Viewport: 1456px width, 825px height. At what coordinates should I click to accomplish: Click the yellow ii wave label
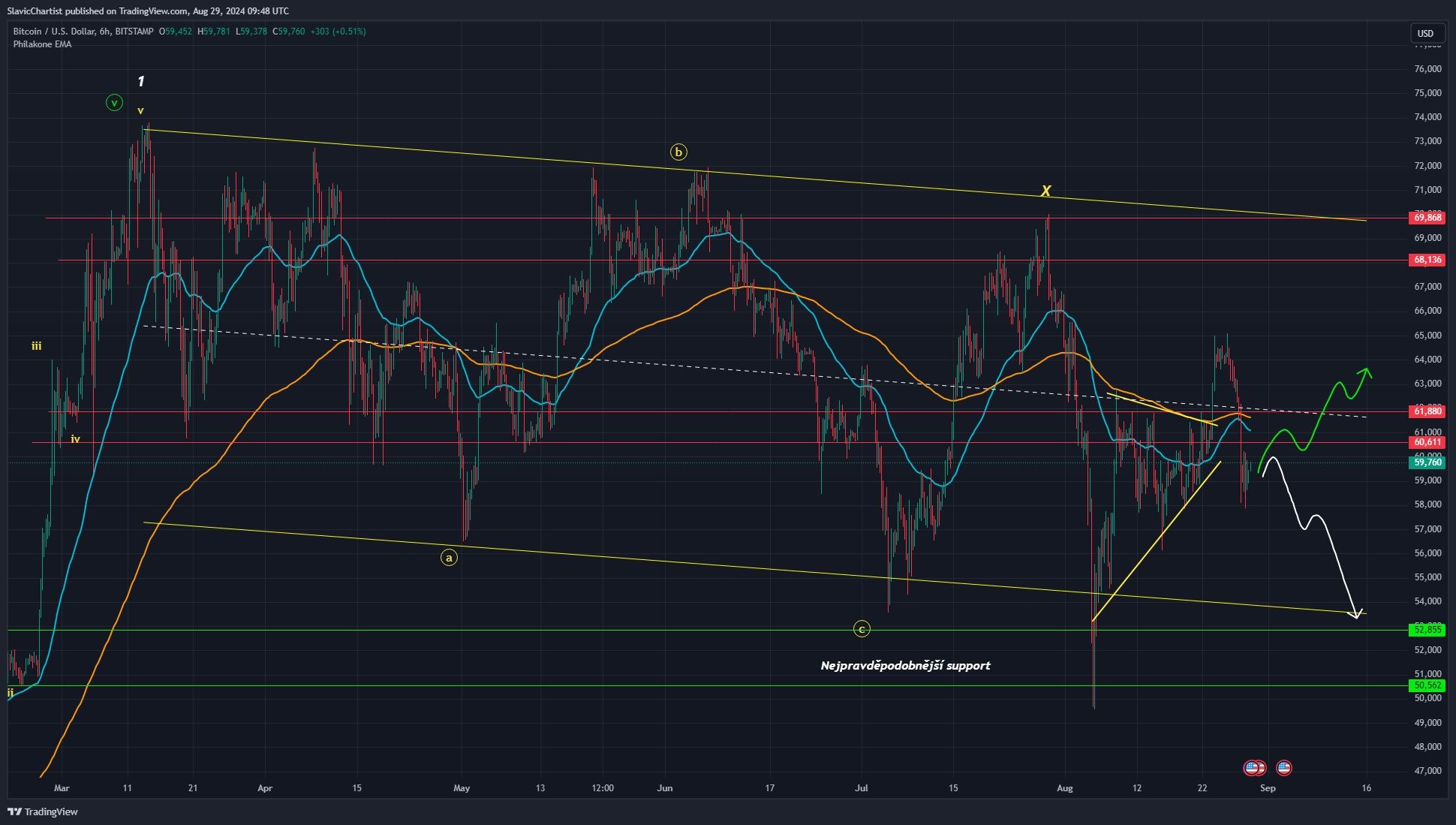tap(11, 693)
